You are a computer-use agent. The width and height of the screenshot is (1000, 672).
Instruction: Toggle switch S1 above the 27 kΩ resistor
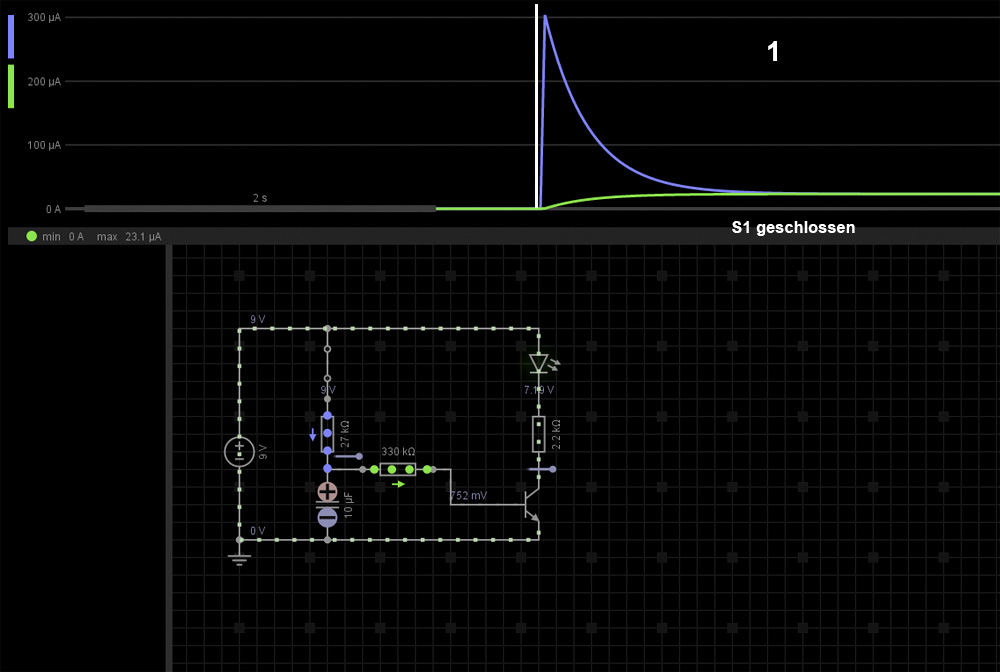click(327, 363)
